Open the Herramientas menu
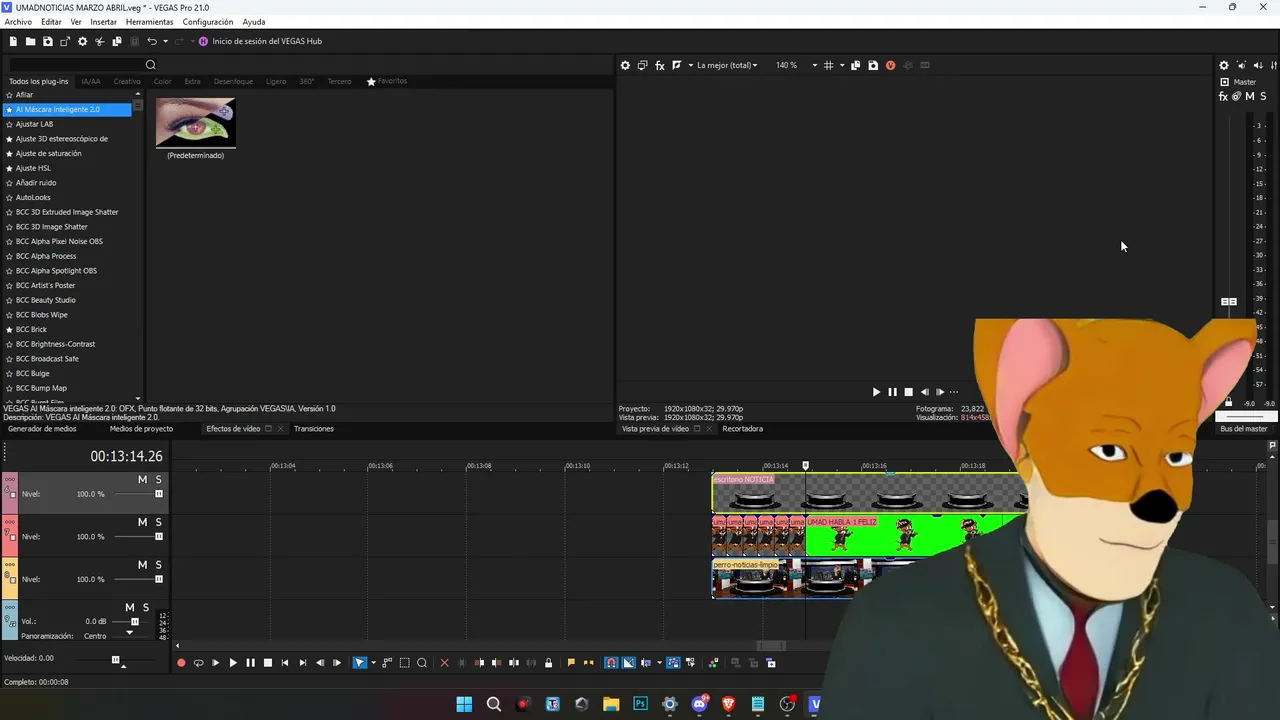This screenshot has height=720, width=1280. (149, 22)
